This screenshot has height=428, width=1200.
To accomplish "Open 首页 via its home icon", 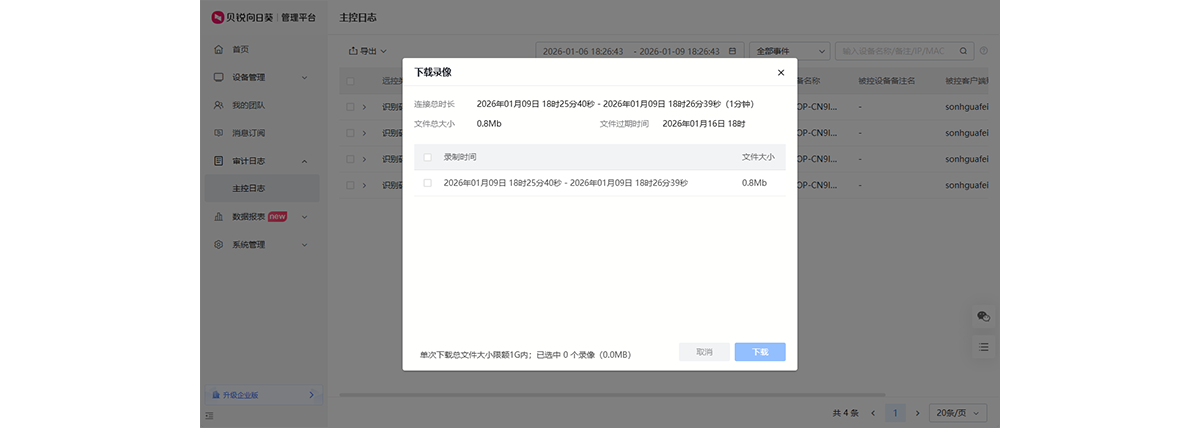I will point(219,49).
